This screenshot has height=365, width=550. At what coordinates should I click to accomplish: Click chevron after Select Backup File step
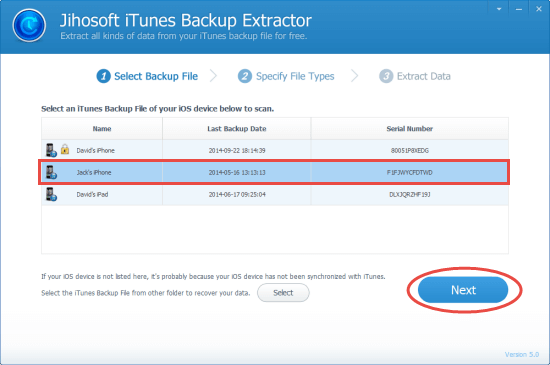point(214,76)
